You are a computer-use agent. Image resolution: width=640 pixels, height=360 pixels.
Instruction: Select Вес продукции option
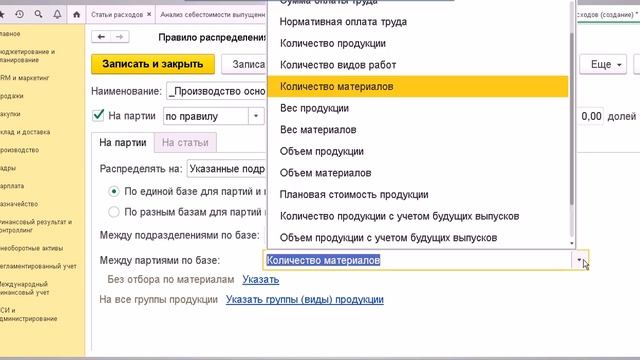pos(418,108)
